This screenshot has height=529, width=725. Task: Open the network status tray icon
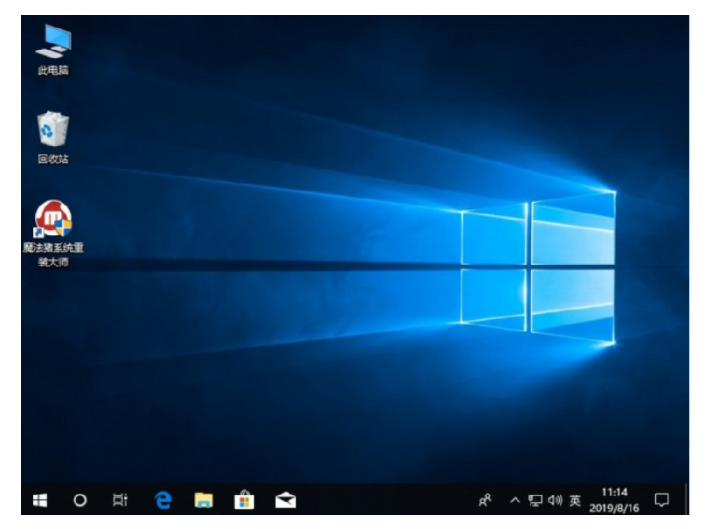pyautogui.click(x=535, y=499)
